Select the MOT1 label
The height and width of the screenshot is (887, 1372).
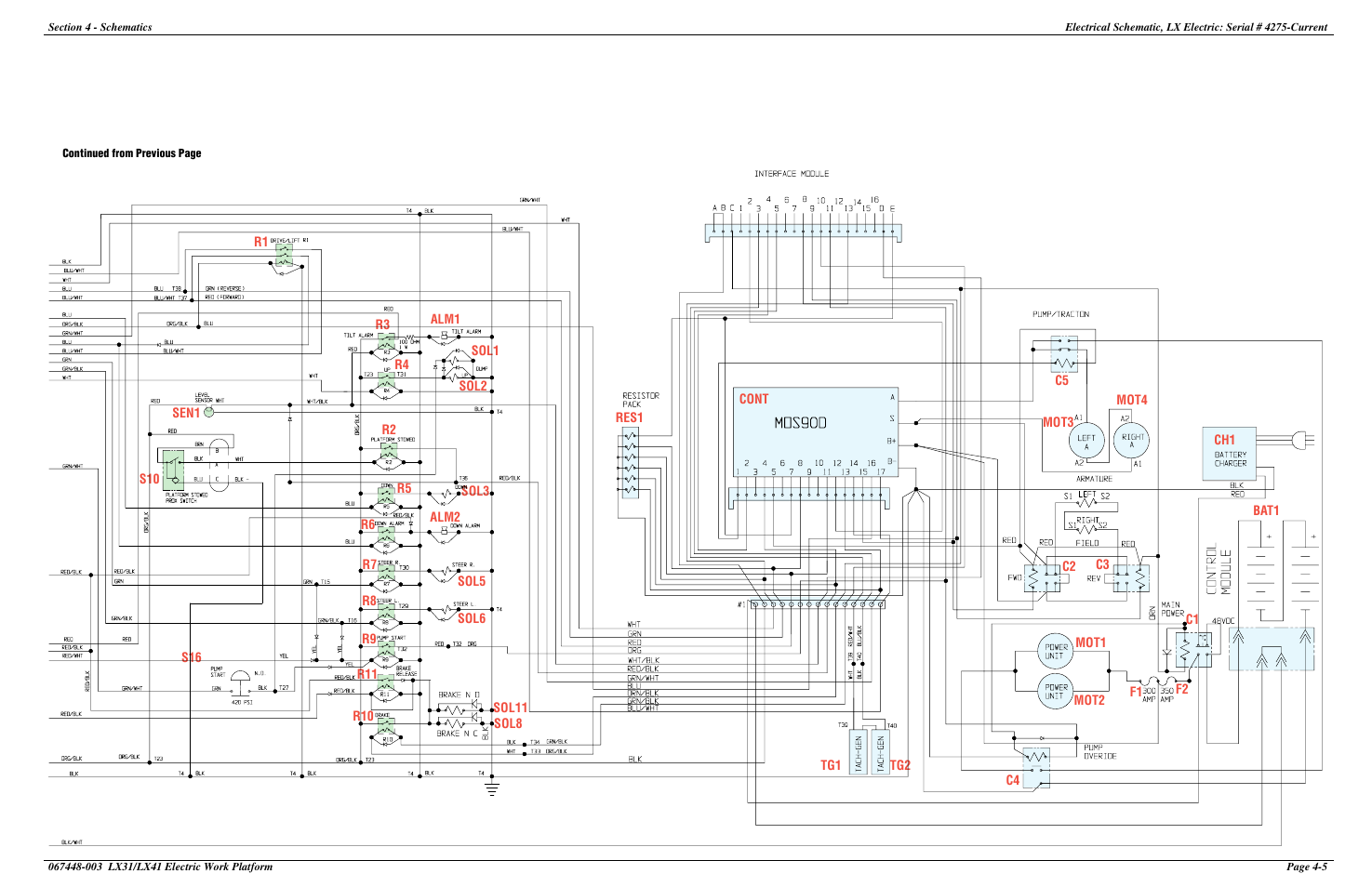1091,642
